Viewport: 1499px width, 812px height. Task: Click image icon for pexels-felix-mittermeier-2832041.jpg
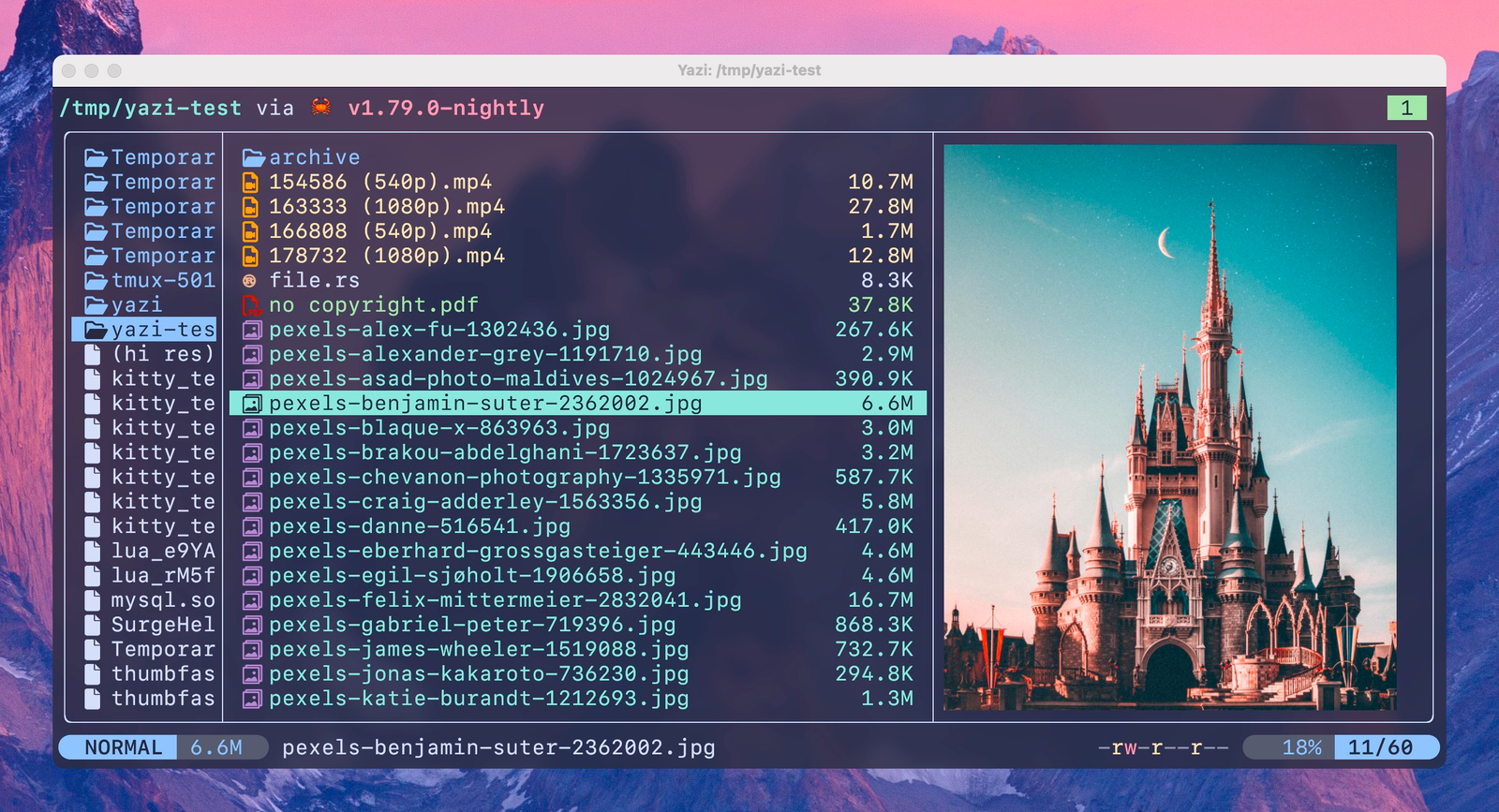tap(251, 600)
